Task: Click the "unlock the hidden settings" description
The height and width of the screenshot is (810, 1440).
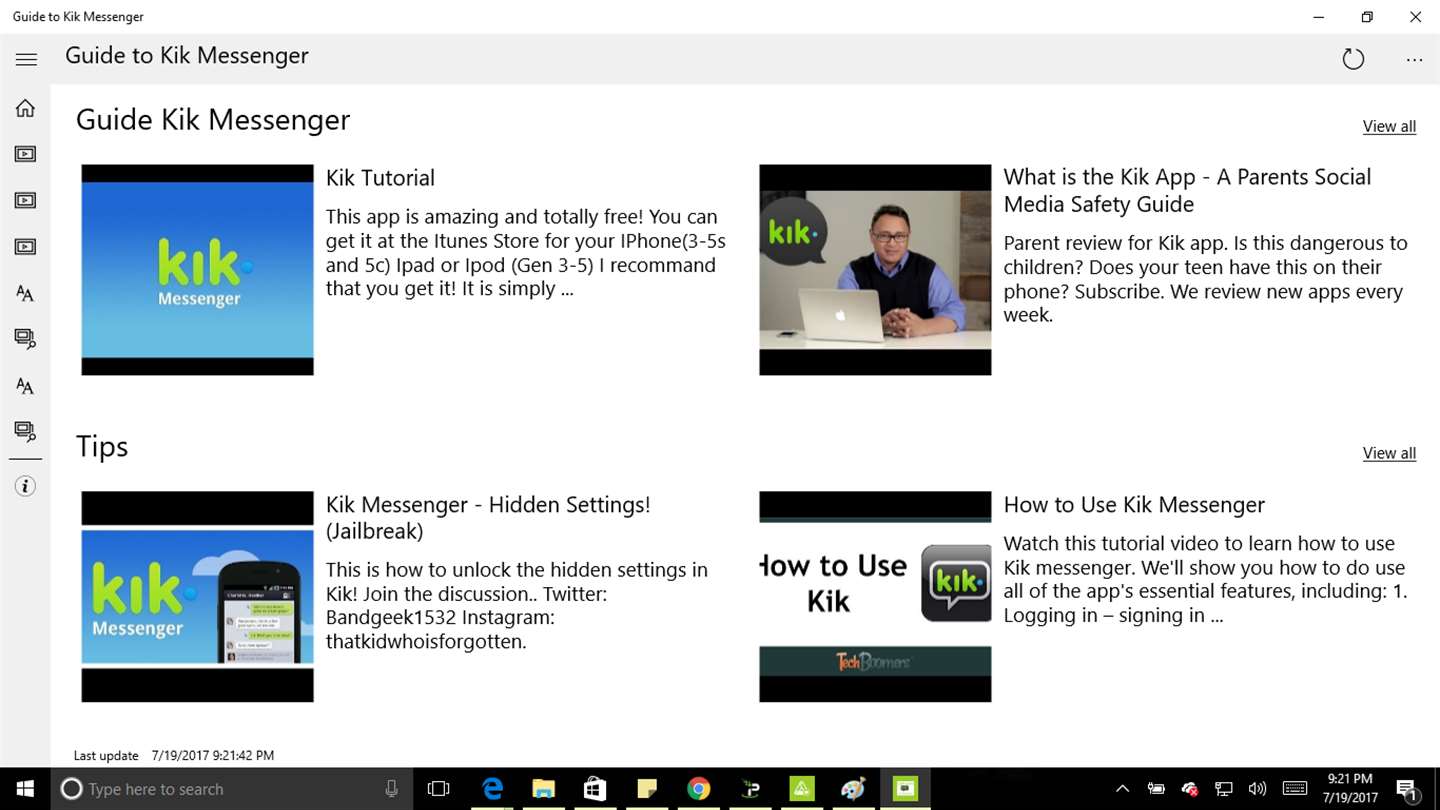Action: point(517,606)
